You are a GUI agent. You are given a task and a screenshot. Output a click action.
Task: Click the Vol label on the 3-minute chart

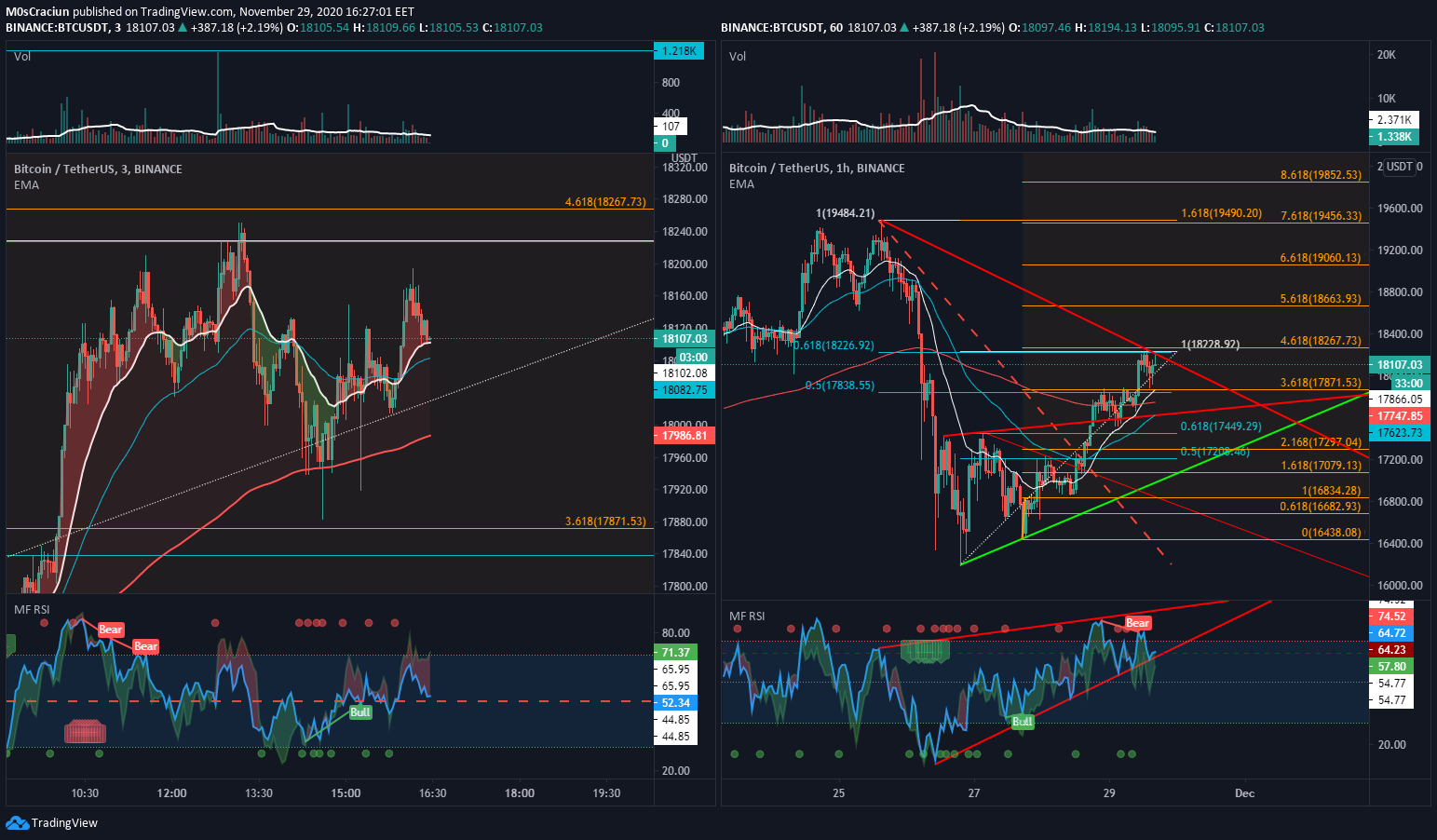pyautogui.click(x=22, y=57)
